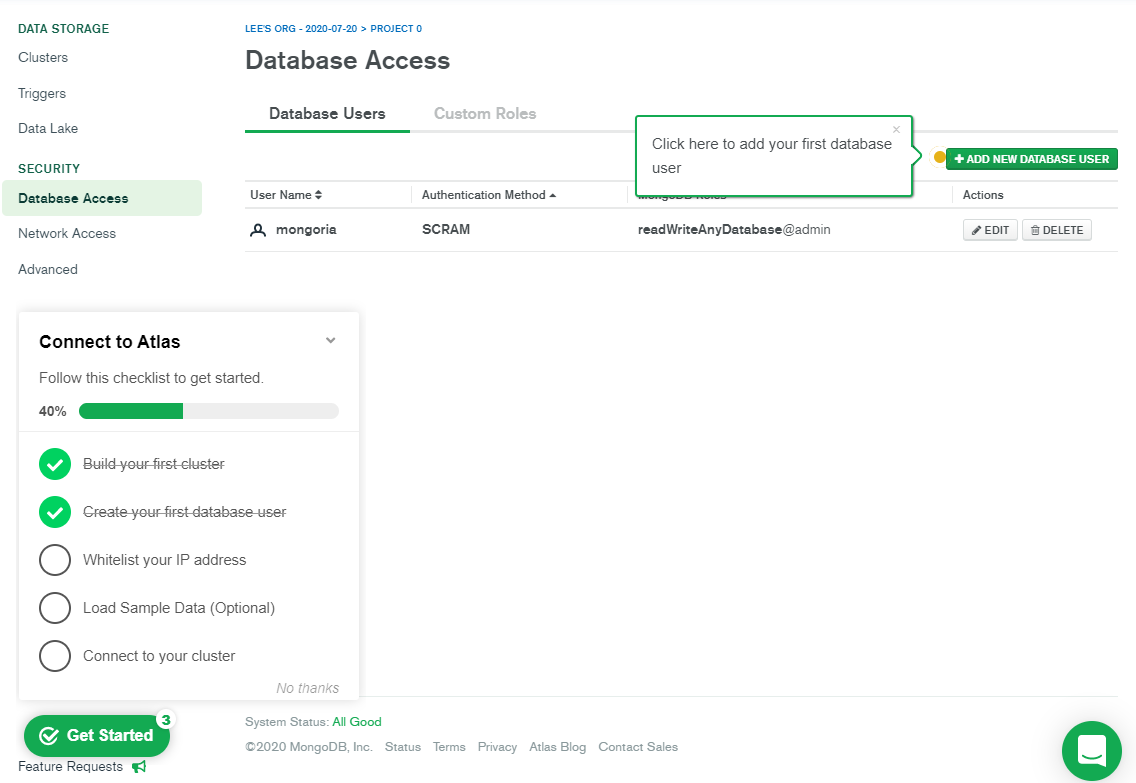Click Add New Database User button
This screenshot has height=783, width=1136.
point(1032,159)
